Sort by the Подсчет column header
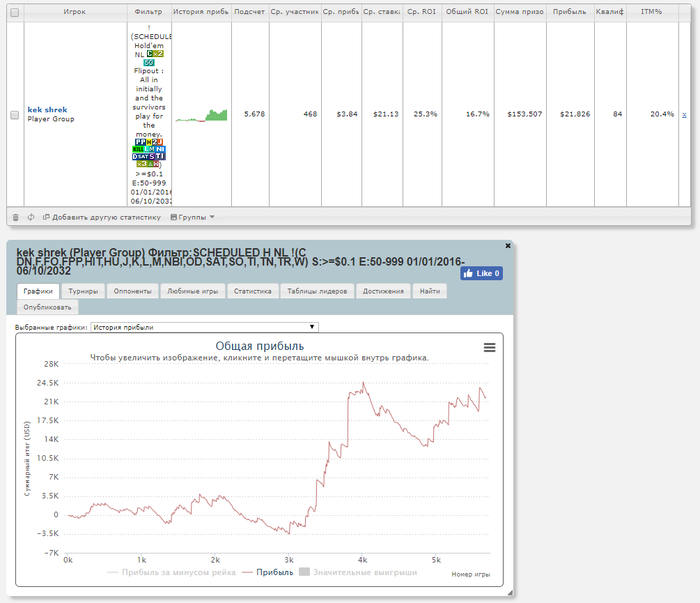 pos(250,12)
